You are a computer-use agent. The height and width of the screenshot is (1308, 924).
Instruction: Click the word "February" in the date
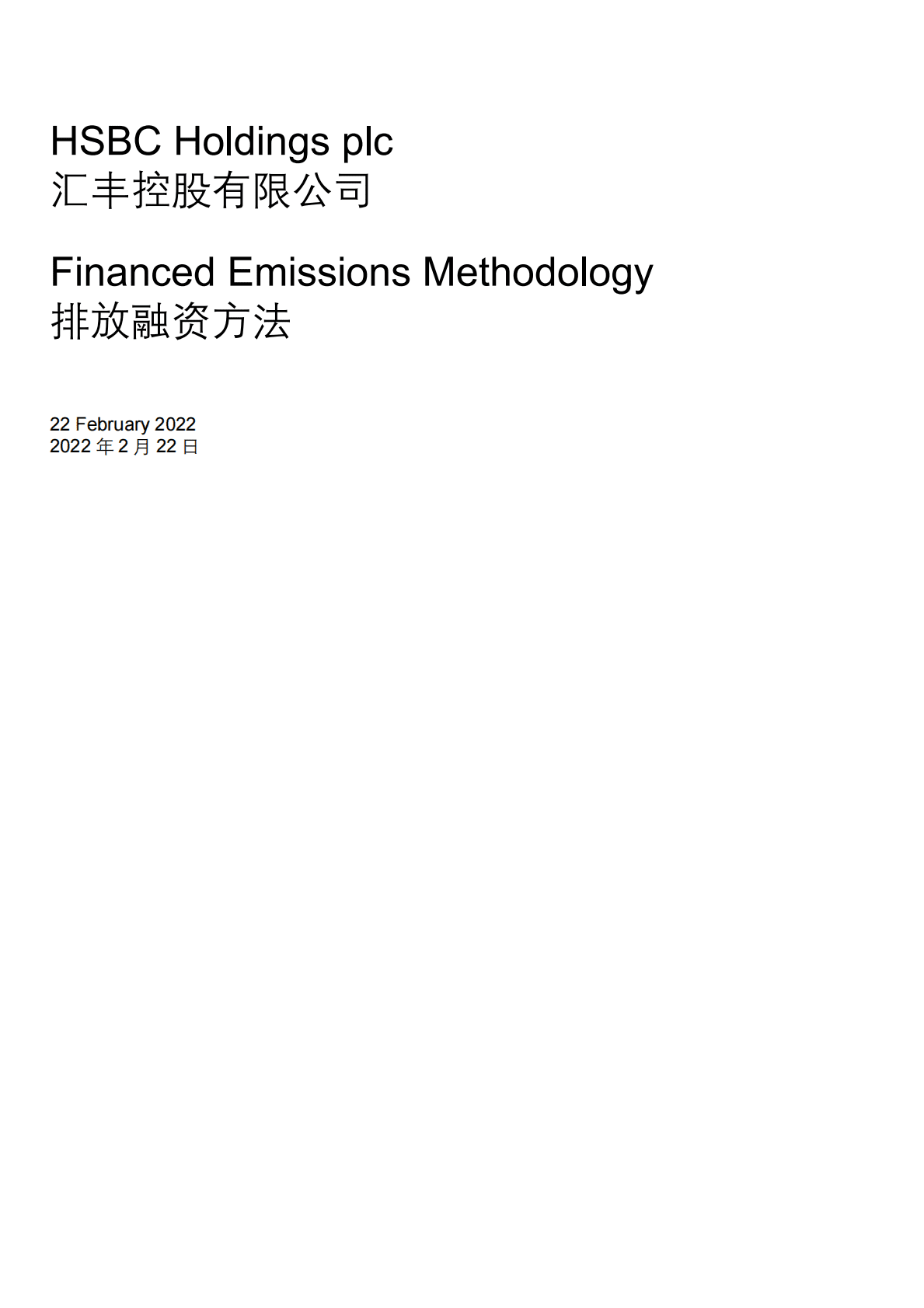click(112, 424)
